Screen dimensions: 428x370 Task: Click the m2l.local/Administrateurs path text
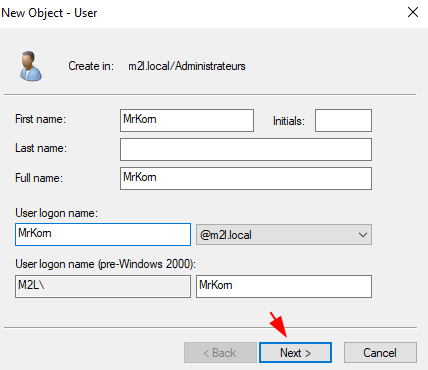pyautogui.click(x=187, y=66)
